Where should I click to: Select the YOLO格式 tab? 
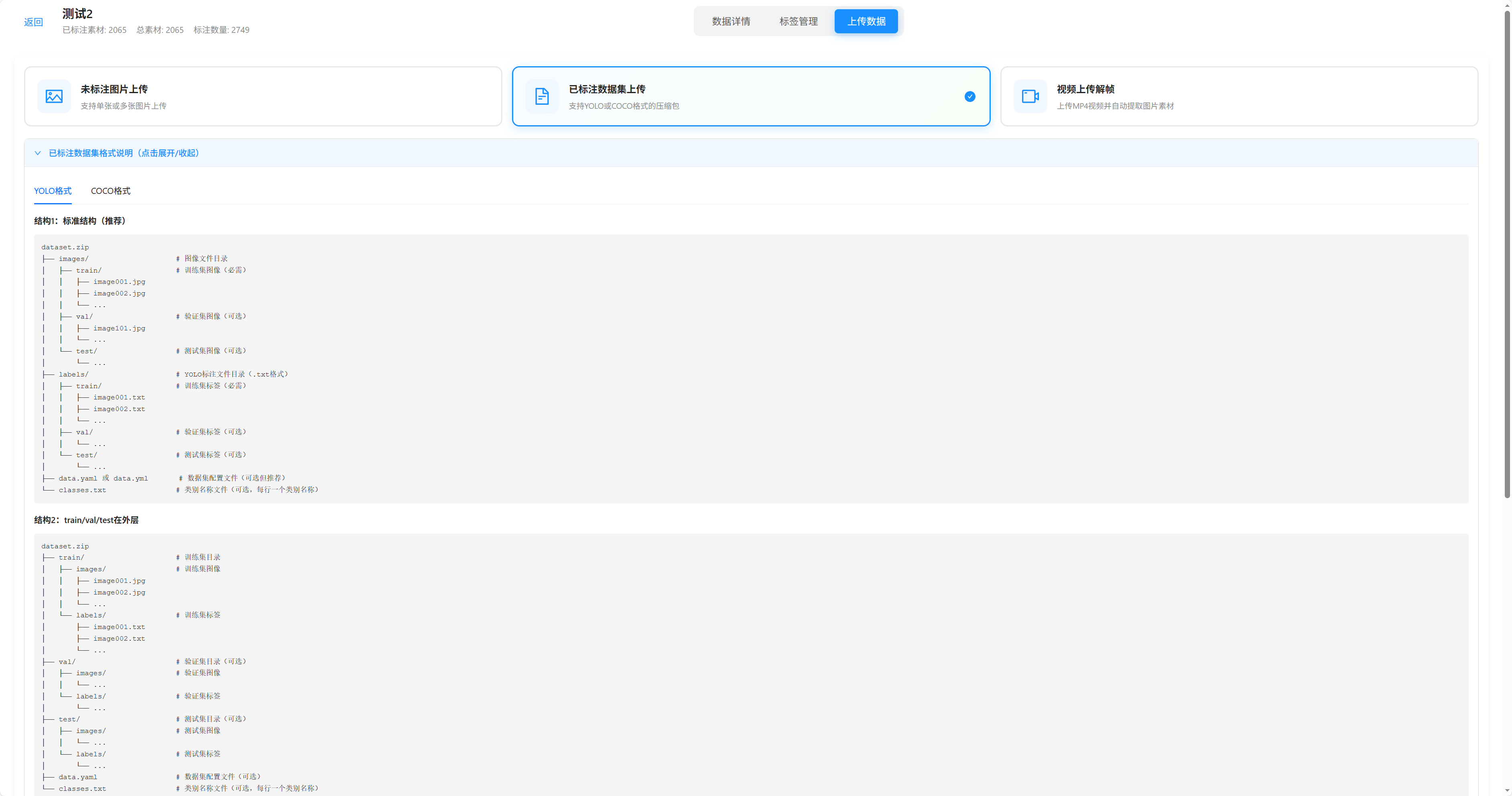pos(53,191)
